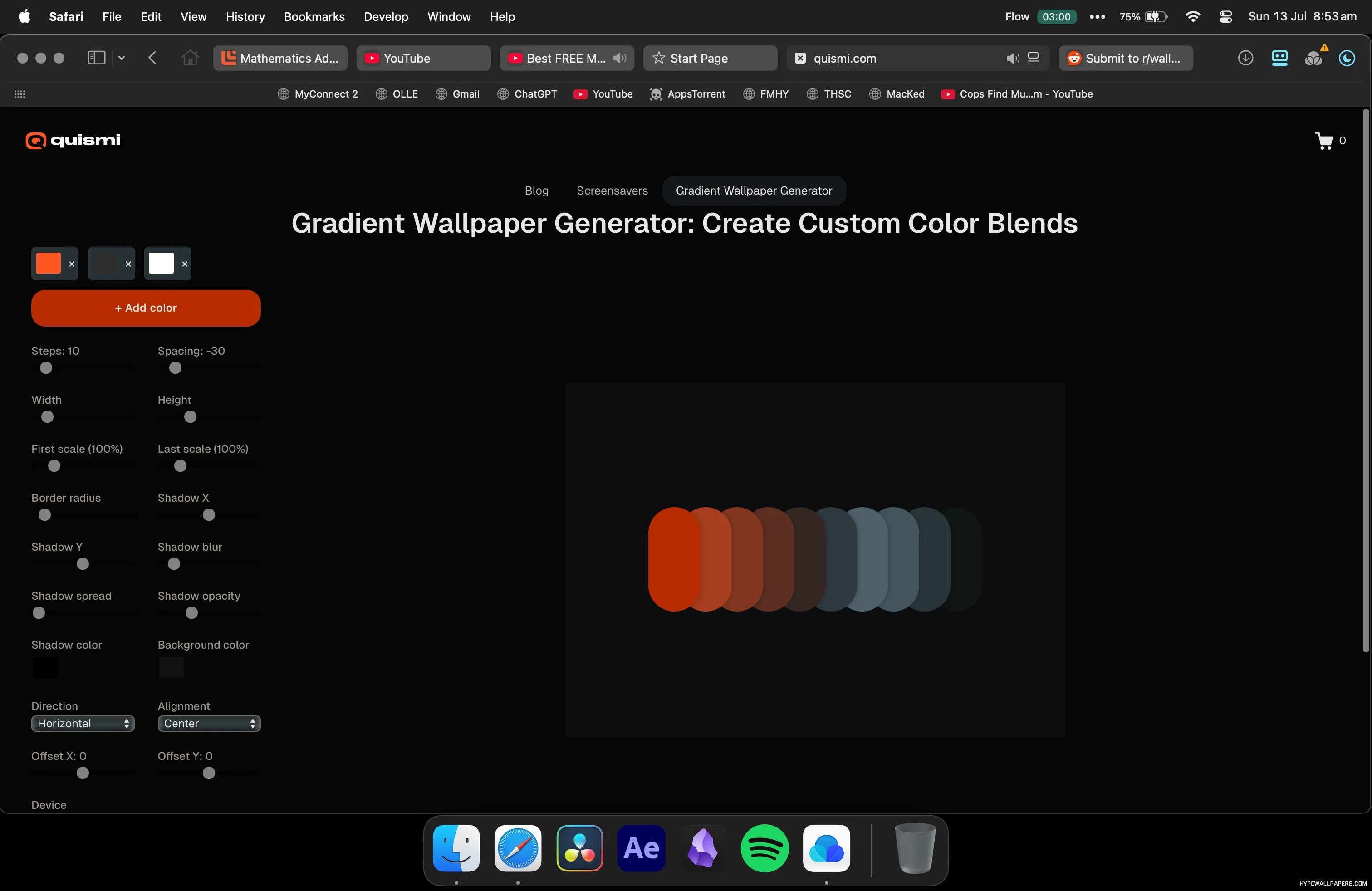Open the Develop menu in menu bar
Image resolution: width=1372 pixels, height=891 pixels.
tap(386, 17)
